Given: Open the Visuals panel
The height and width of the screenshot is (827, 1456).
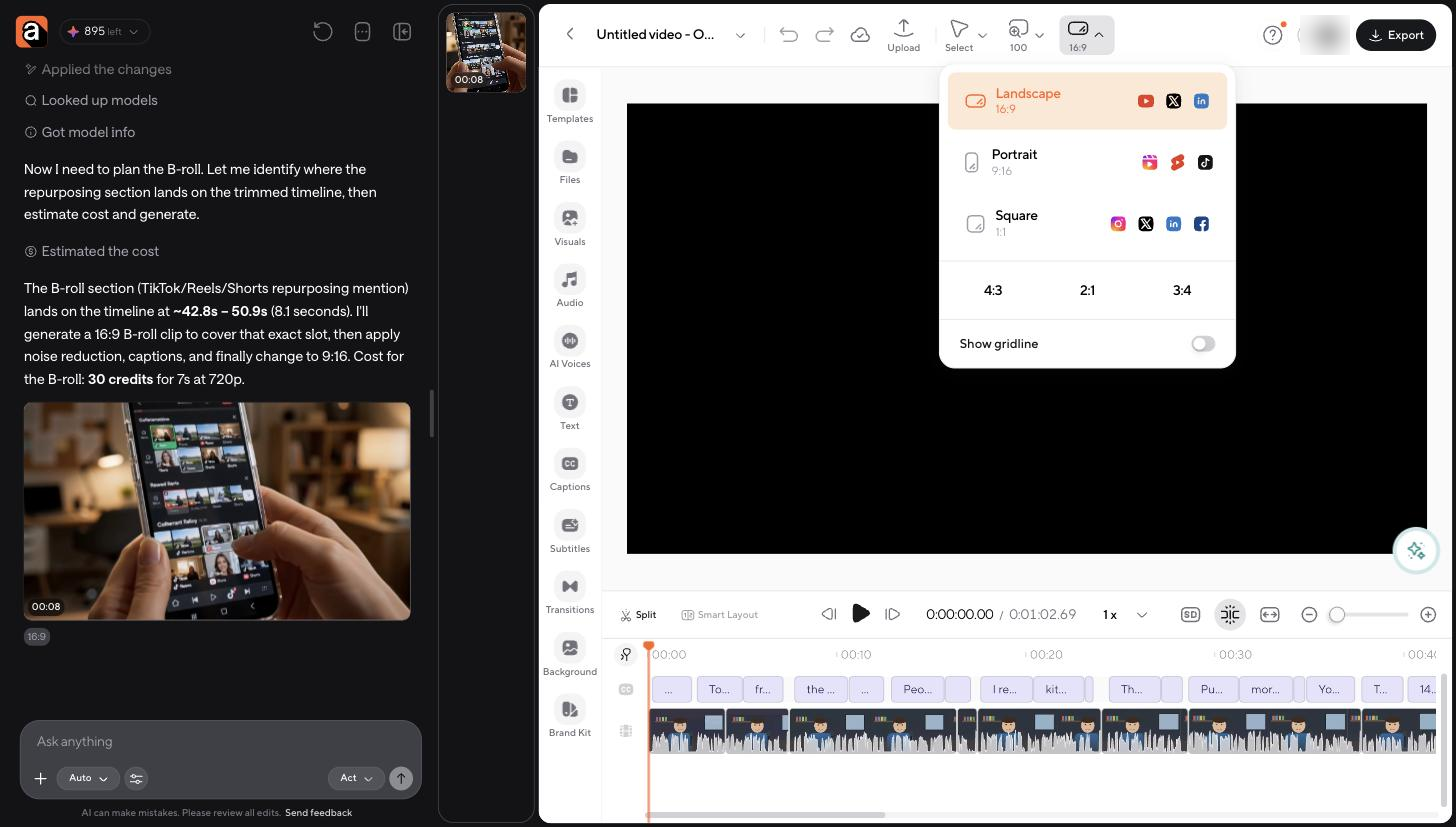Looking at the screenshot, I should [x=570, y=226].
